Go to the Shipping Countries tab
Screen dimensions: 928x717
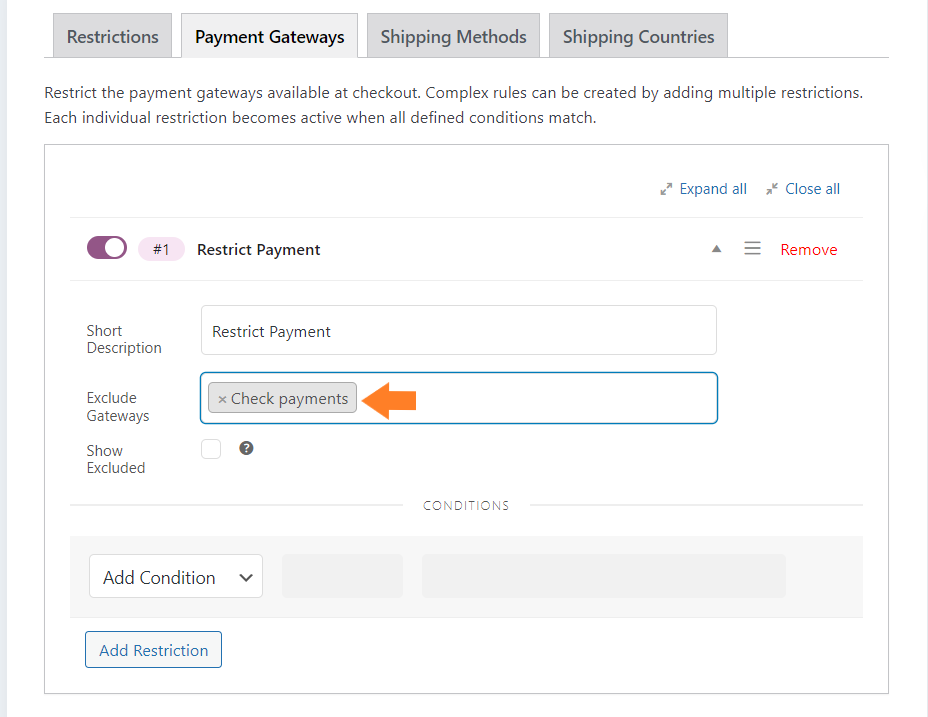639,36
